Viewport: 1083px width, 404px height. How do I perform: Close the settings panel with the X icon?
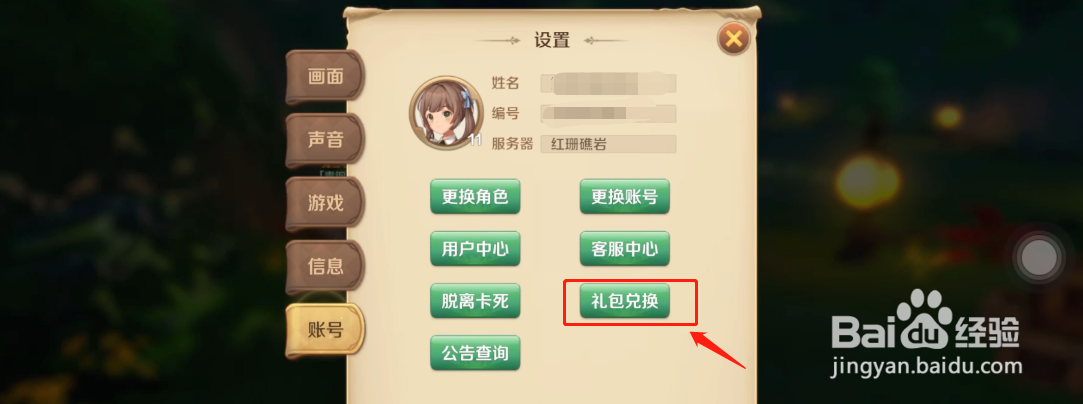734,39
